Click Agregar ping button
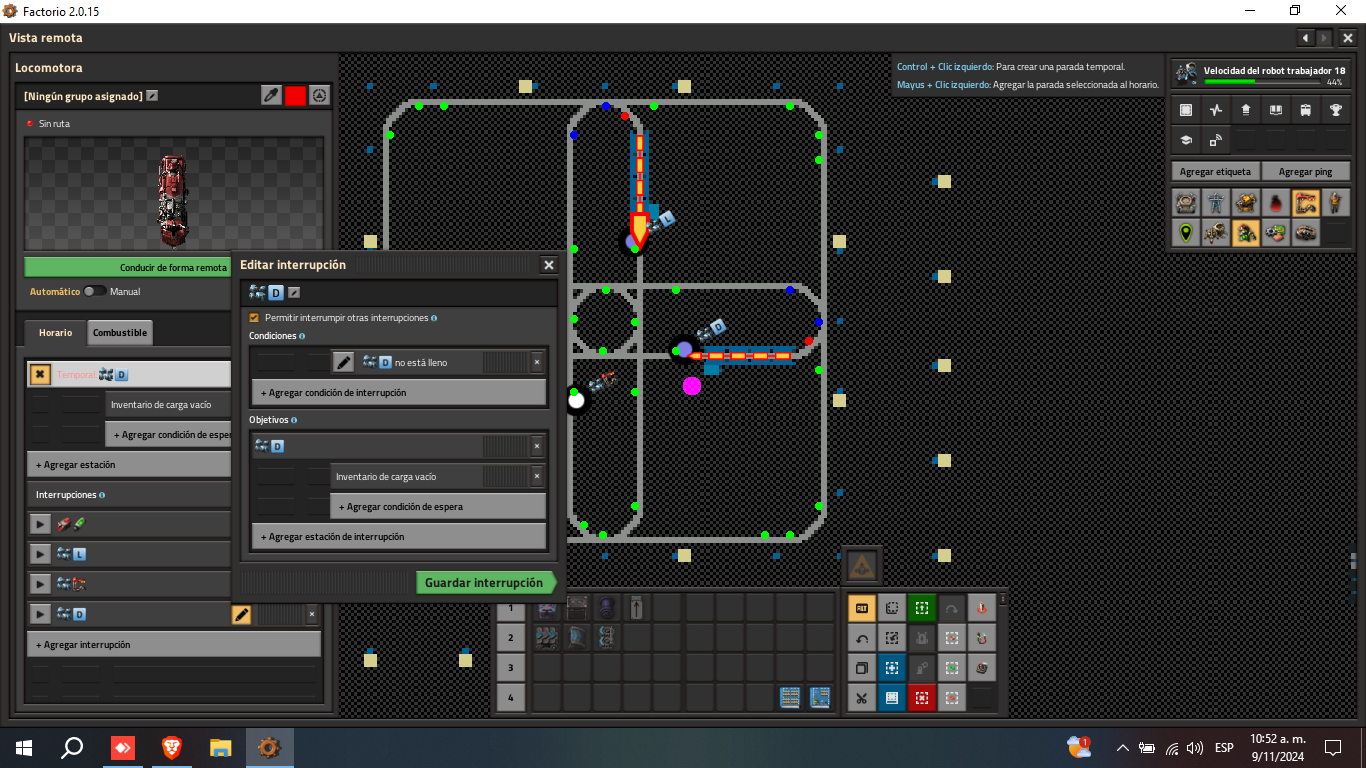 coord(1306,172)
